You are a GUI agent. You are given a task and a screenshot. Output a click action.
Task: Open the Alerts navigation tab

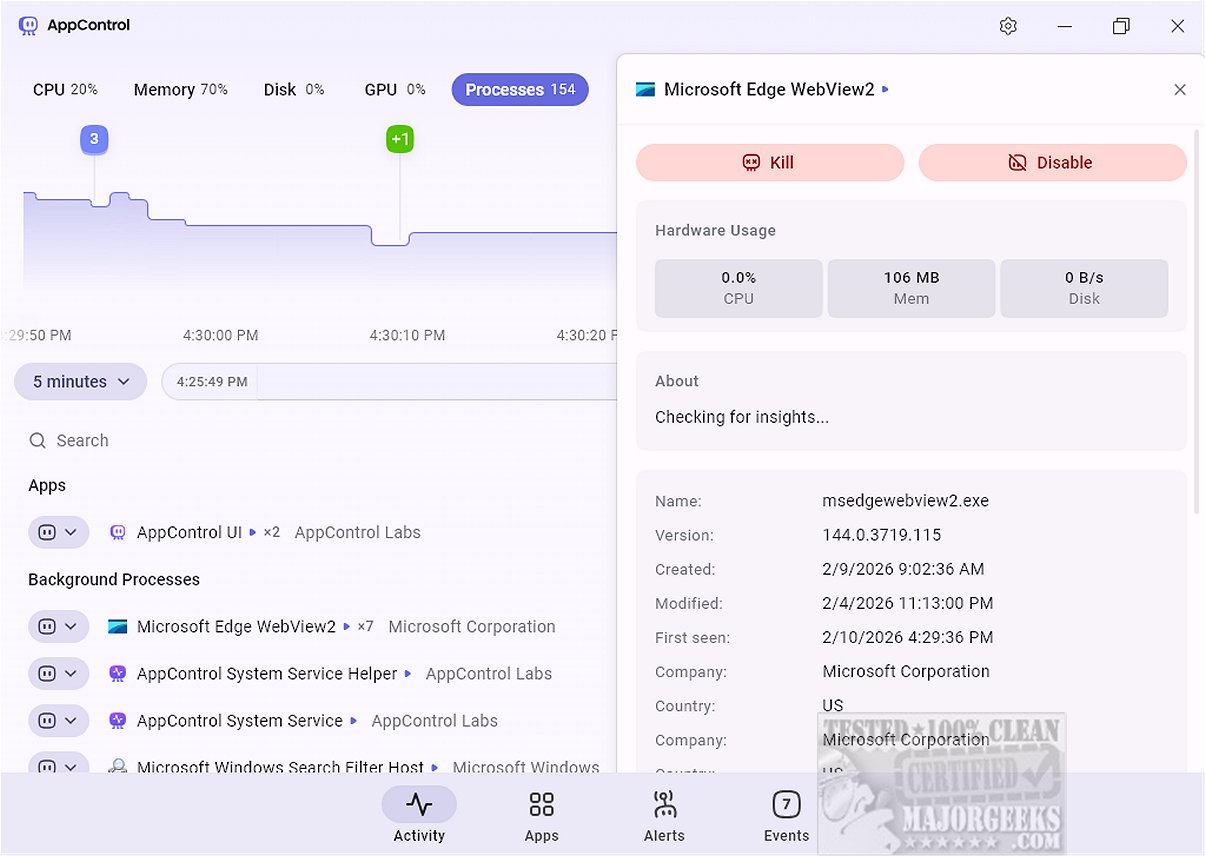click(664, 815)
